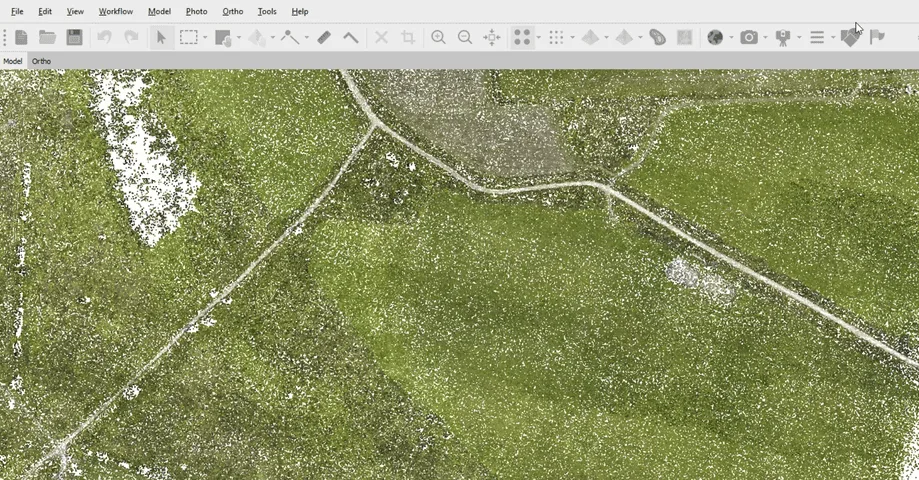Open the Model menu

pos(159,11)
